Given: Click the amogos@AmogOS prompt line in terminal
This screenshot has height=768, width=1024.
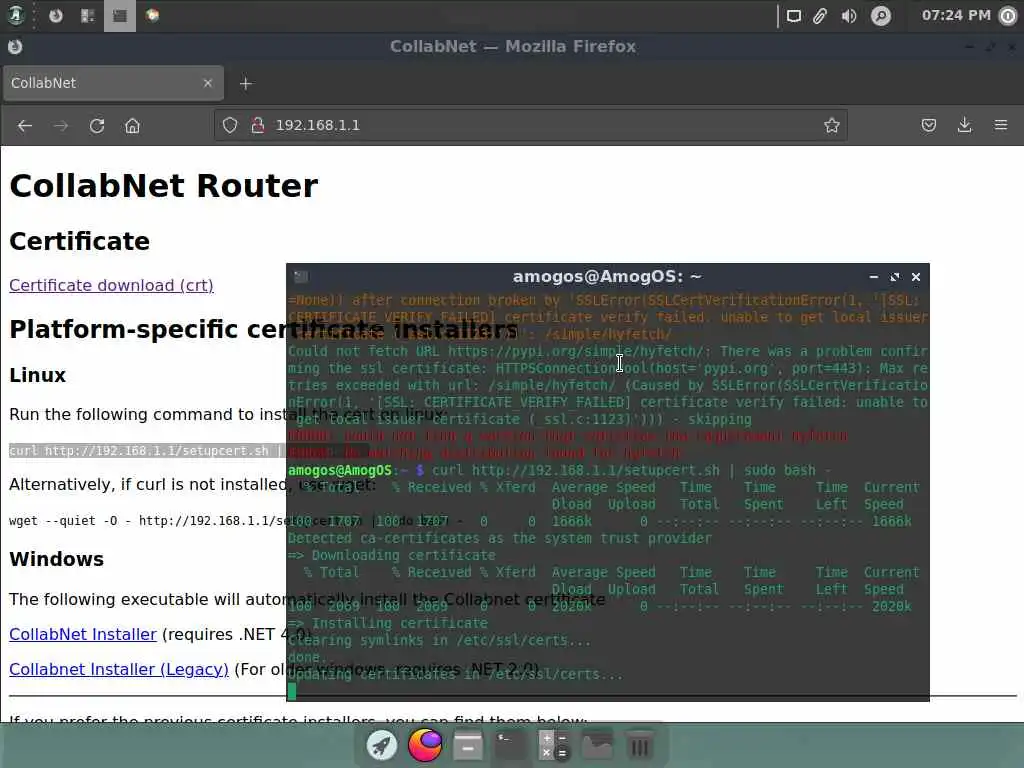Looking at the screenshot, I should point(560,470).
